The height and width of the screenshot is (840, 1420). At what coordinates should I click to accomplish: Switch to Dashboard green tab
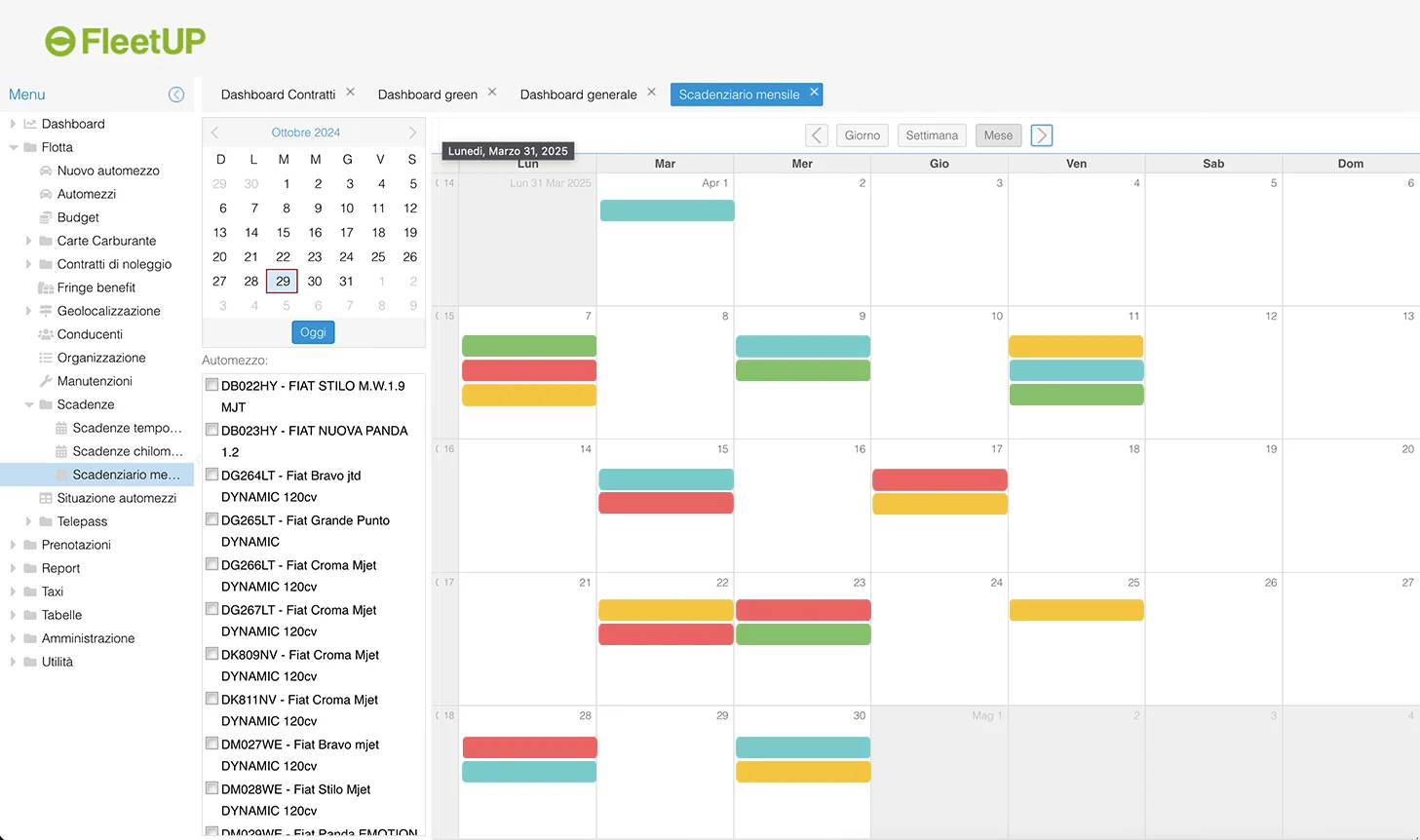click(x=428, y=95)
